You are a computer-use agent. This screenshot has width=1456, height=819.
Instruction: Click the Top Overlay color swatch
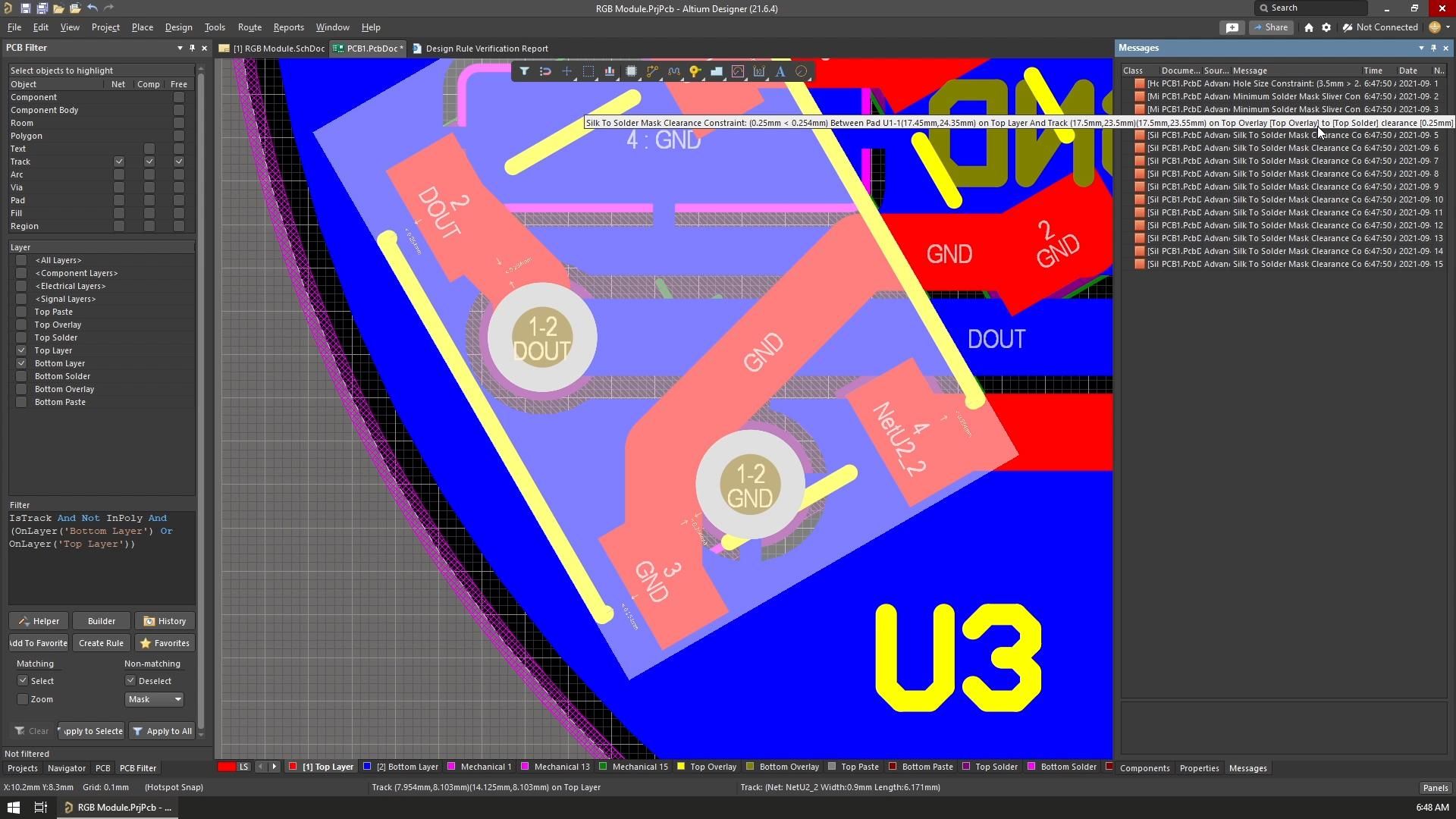pos(680,767)
